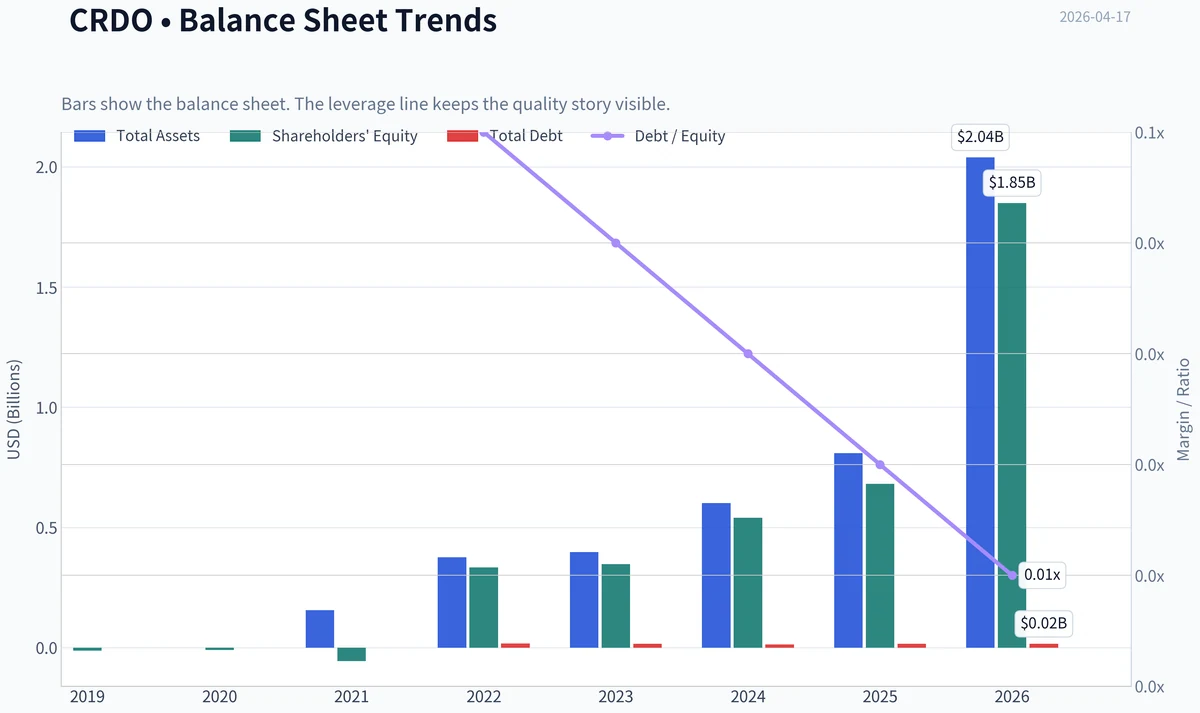Click the 2024 Debt / Equity line marker

pos(748,354)
